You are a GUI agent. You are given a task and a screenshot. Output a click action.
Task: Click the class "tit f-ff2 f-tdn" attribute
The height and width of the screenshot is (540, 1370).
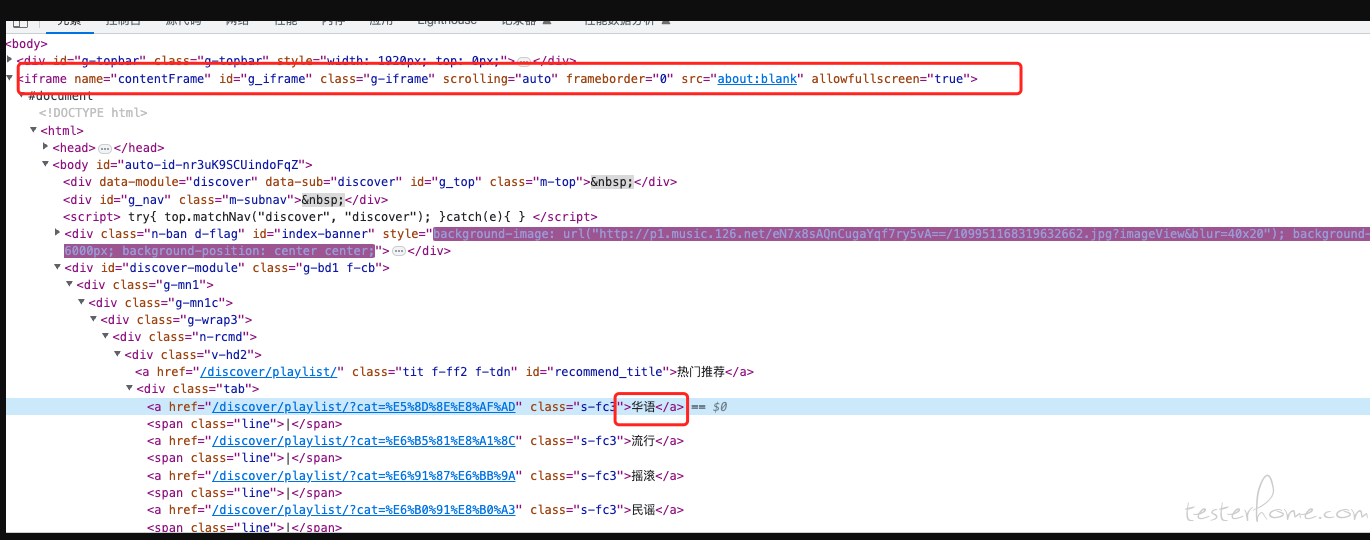[433, 372]
